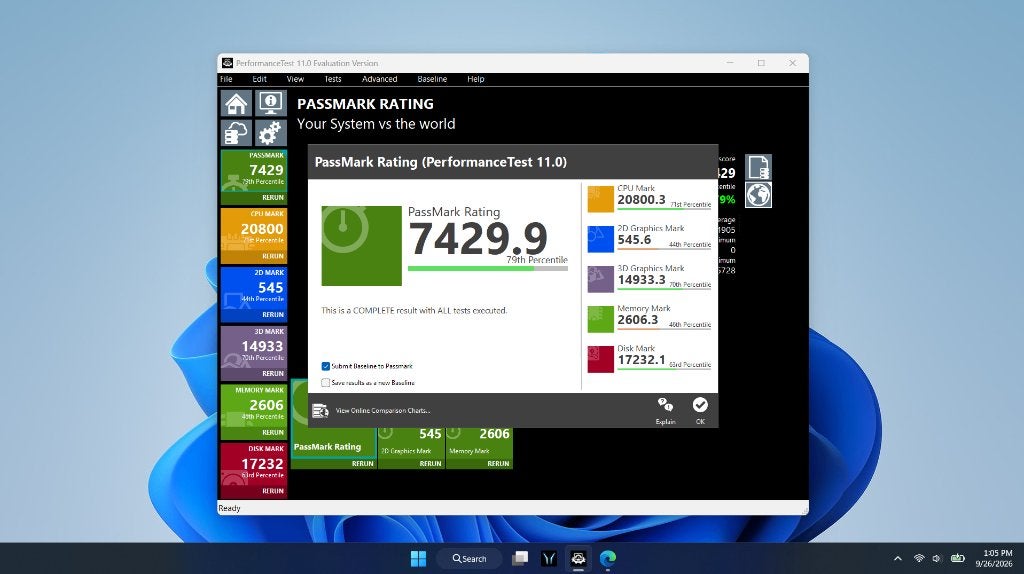Open the Baseline menu

(432, 79)
